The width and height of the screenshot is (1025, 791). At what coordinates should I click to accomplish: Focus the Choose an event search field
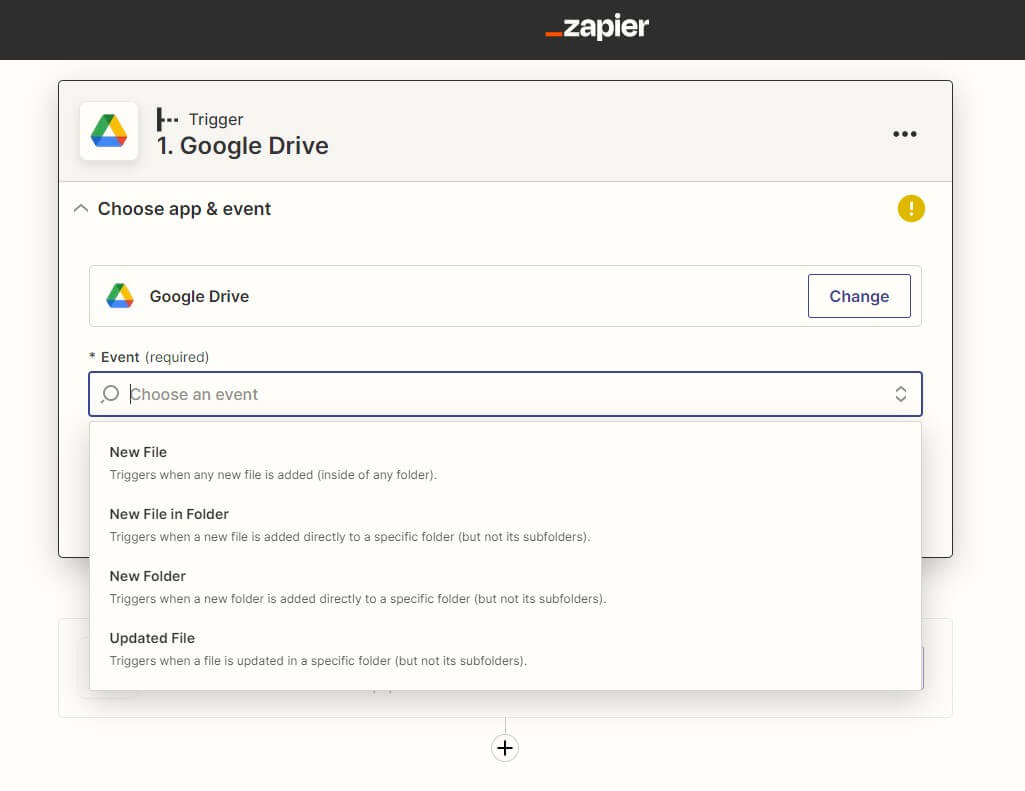pos(505,394)
